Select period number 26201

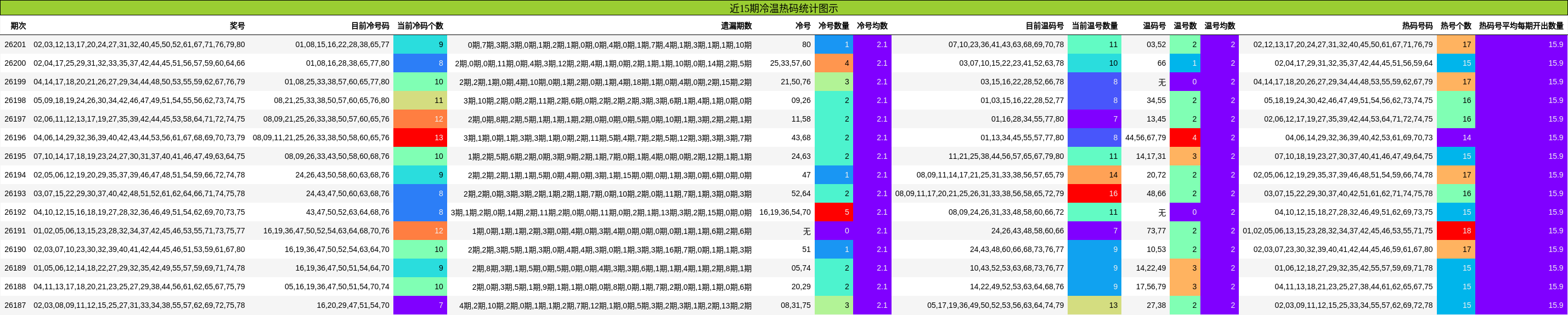coord(15,44)
